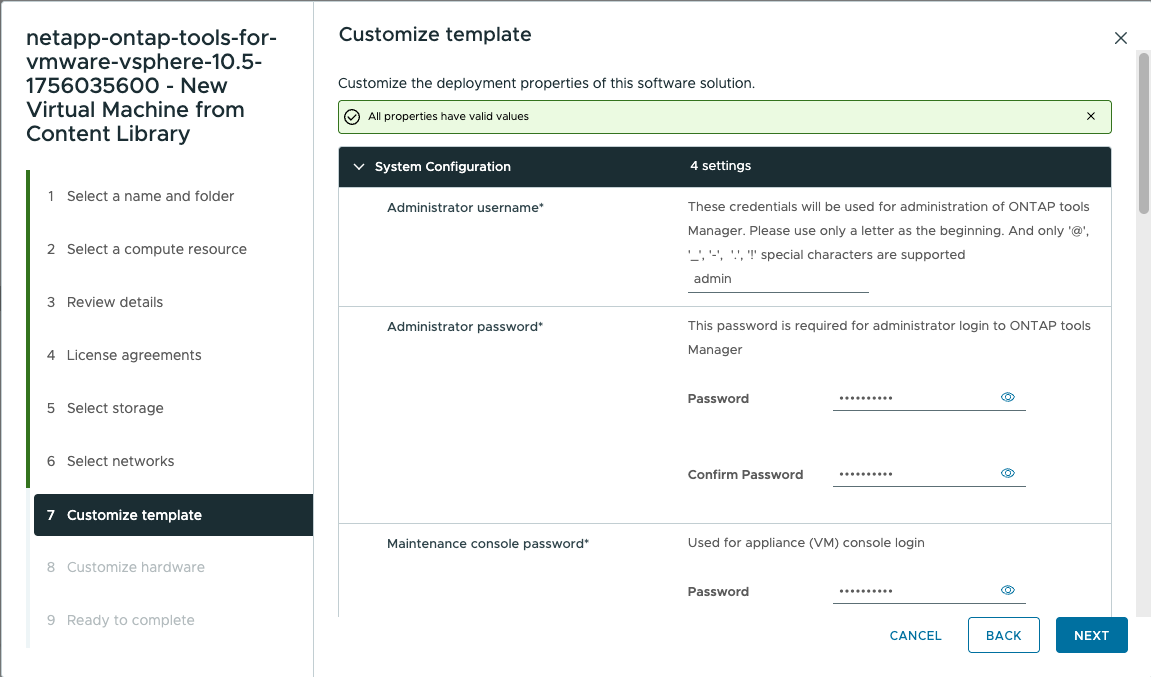The image size is (1151, 677).
Task: Click the Administrator username input showing 'admin'
Action: [x=778, y=278]
